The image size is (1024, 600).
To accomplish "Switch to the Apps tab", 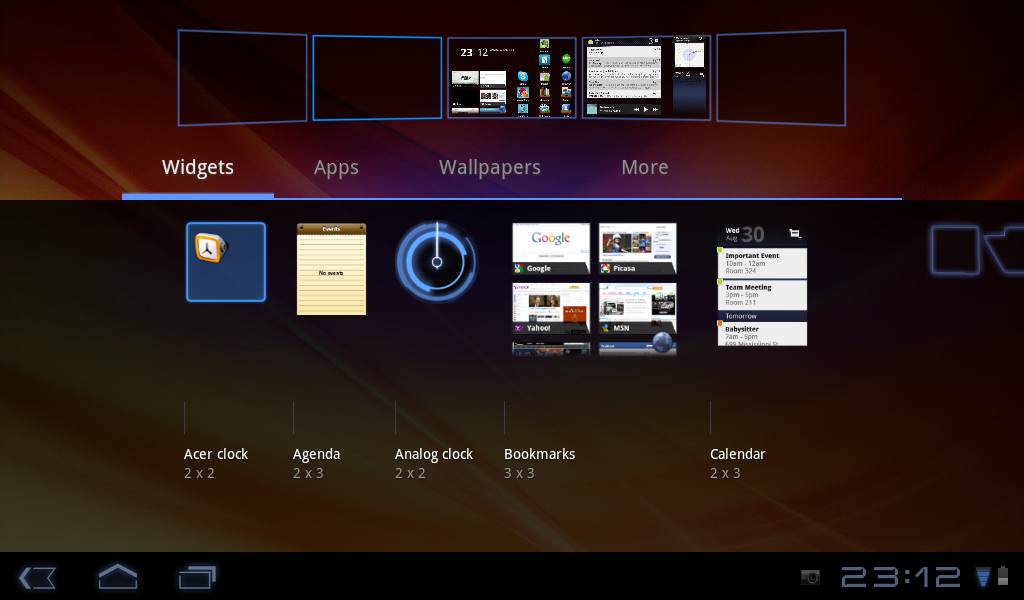I will coord(336,168).
